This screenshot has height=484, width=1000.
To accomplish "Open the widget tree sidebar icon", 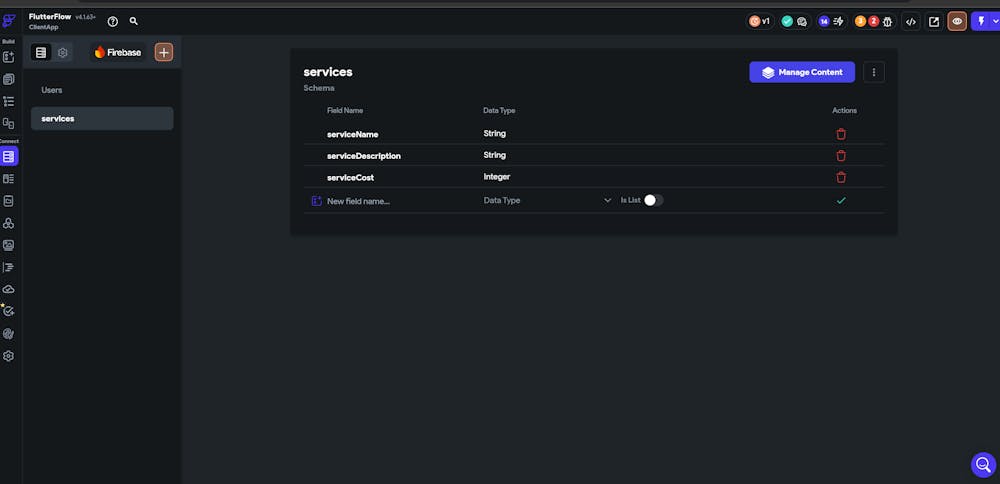I will [x=9, y=101].
